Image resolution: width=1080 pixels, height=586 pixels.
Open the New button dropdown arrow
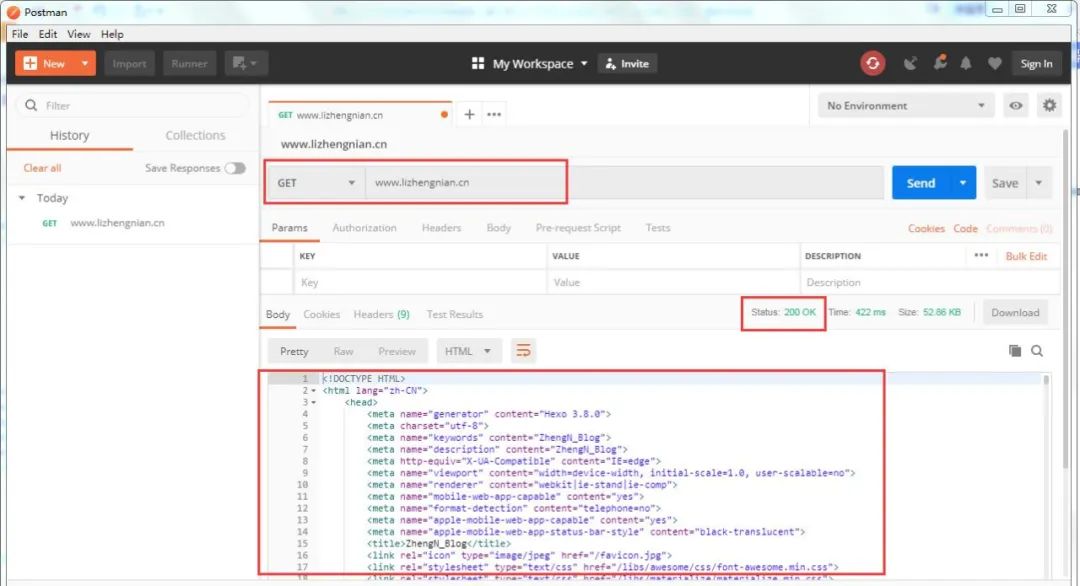[85, 63]
